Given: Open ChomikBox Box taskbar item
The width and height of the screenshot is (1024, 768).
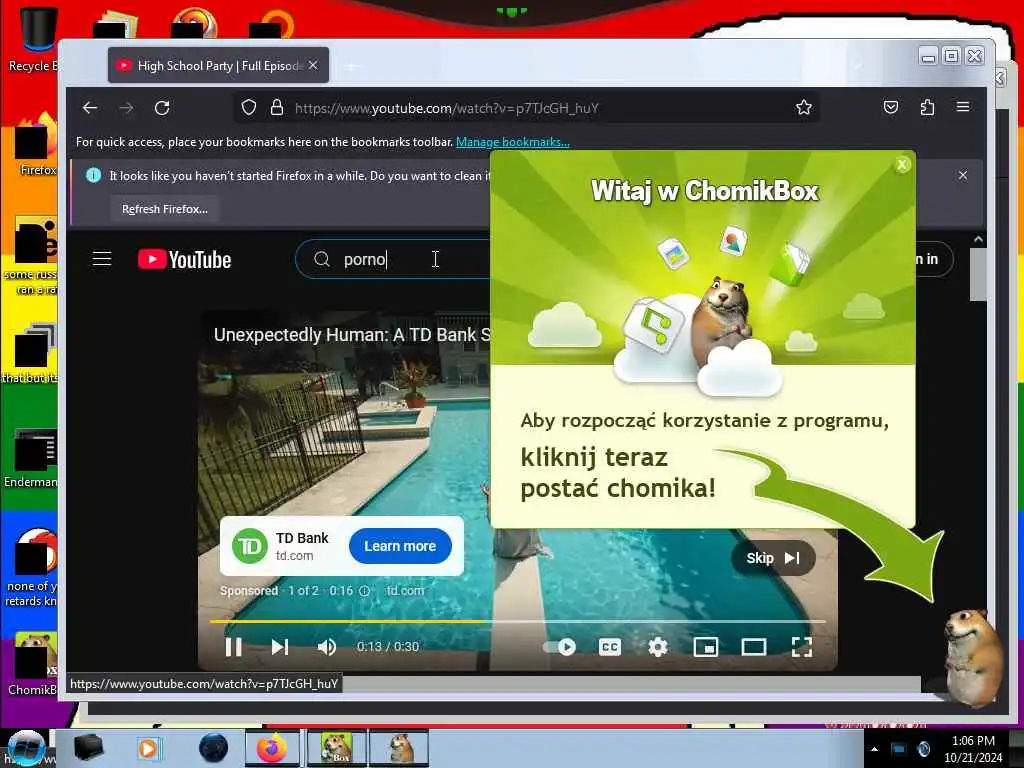Looking at the screenshot, I should pos(338,748).
